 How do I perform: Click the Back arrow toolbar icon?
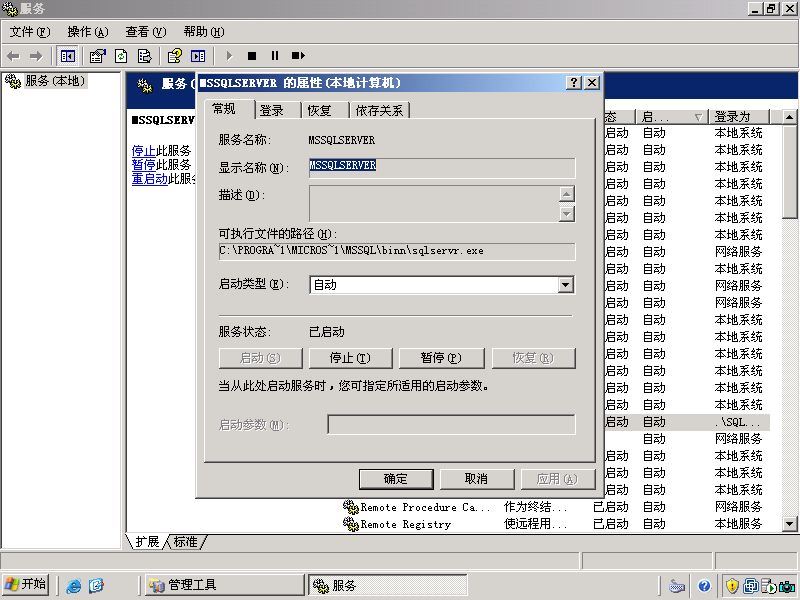(13, 56)
